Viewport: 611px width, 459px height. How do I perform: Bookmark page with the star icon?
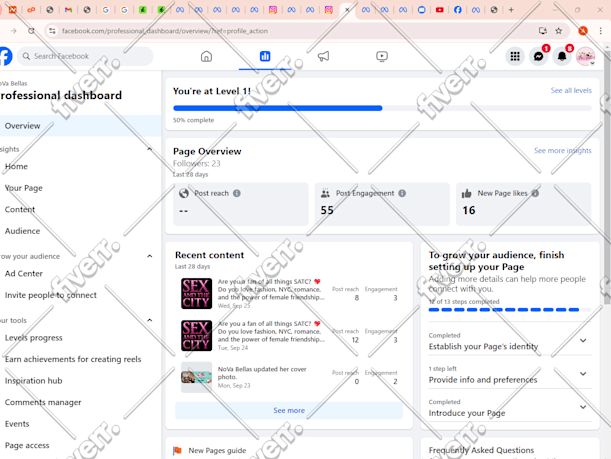coord(558,31)
